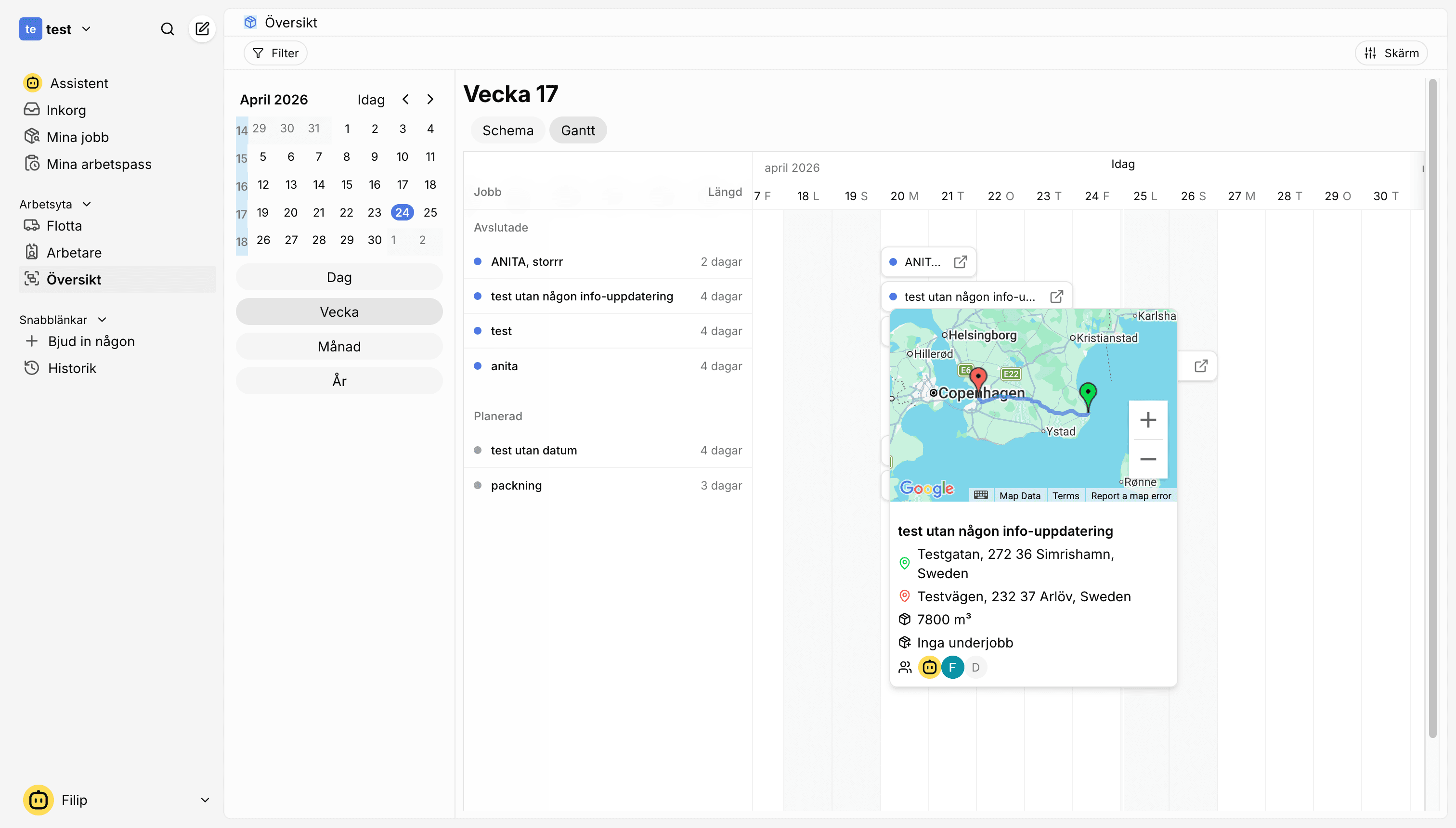Click the Testvägen Arlöv address
This screenshot has width=1456, height=828.
pos(1024,596)
